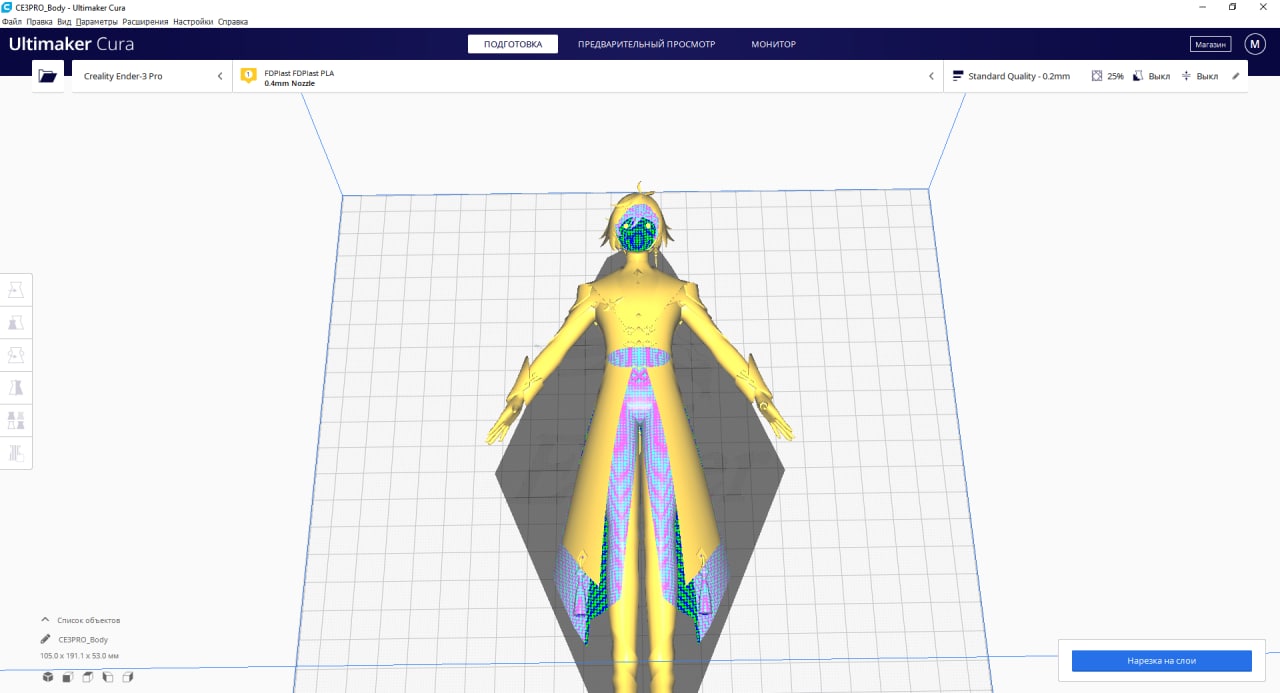Click the 105.0 x 191.1 x 53.0 мм dimensions

(x=79, y=656)
